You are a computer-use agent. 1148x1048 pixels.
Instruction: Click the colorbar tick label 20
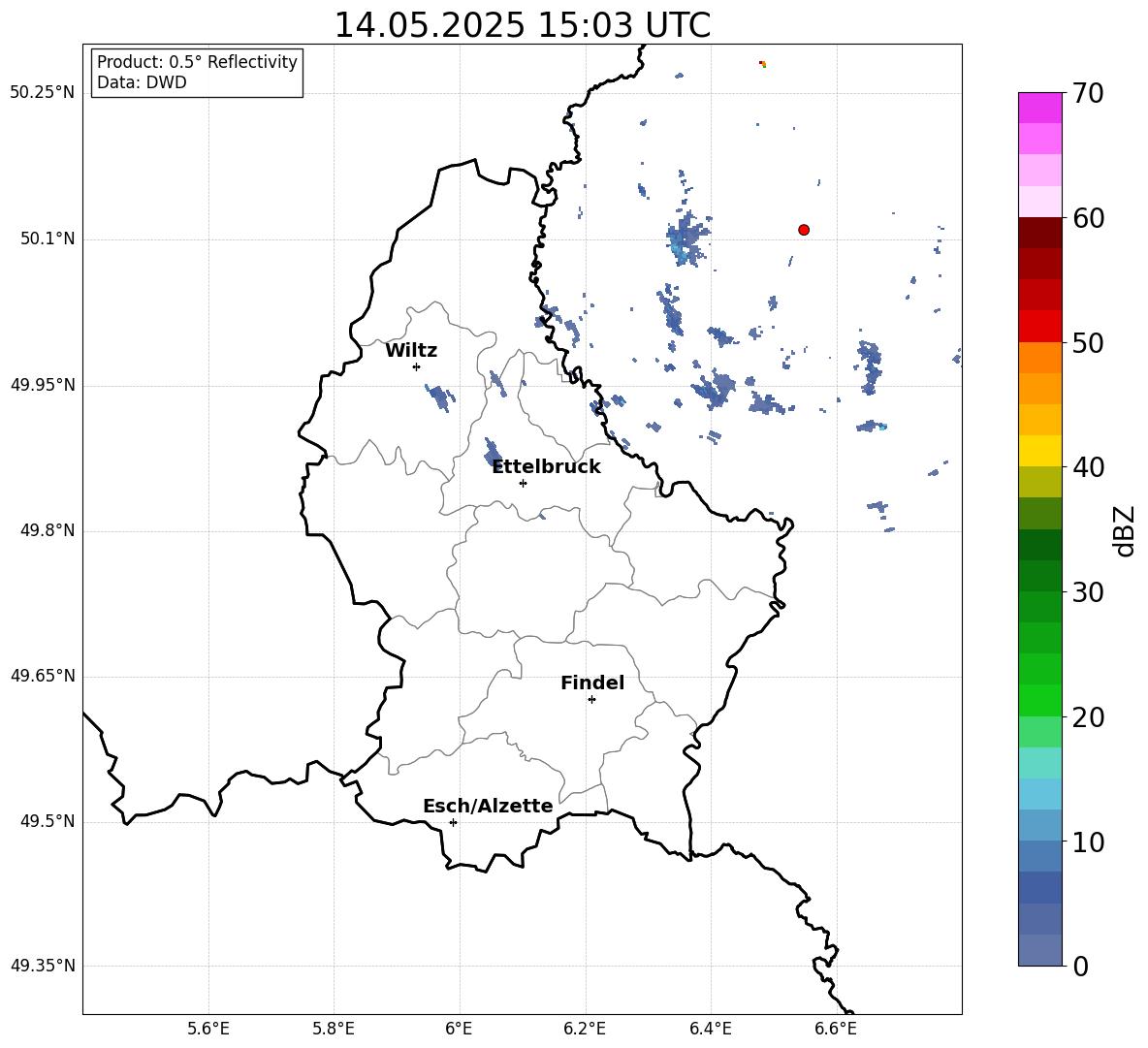[x=1088, y=717]
